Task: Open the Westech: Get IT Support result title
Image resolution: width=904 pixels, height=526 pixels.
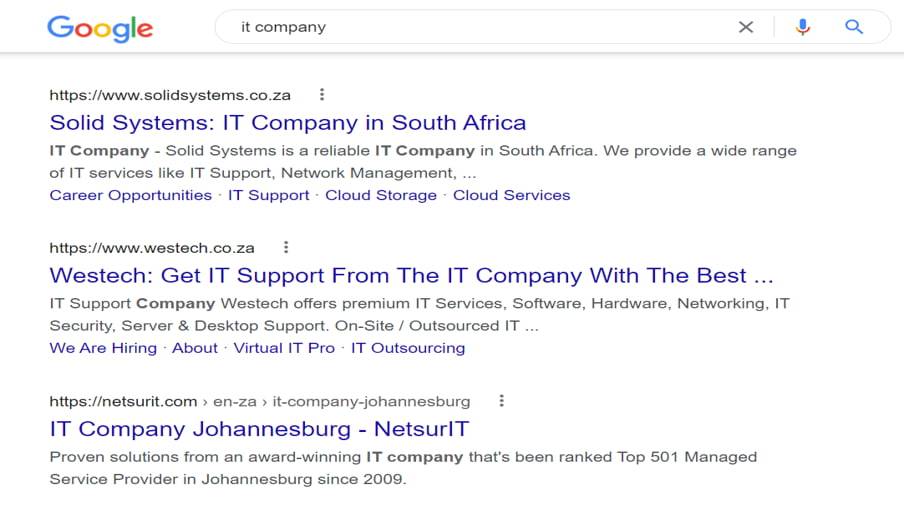Action: (411, 276)
